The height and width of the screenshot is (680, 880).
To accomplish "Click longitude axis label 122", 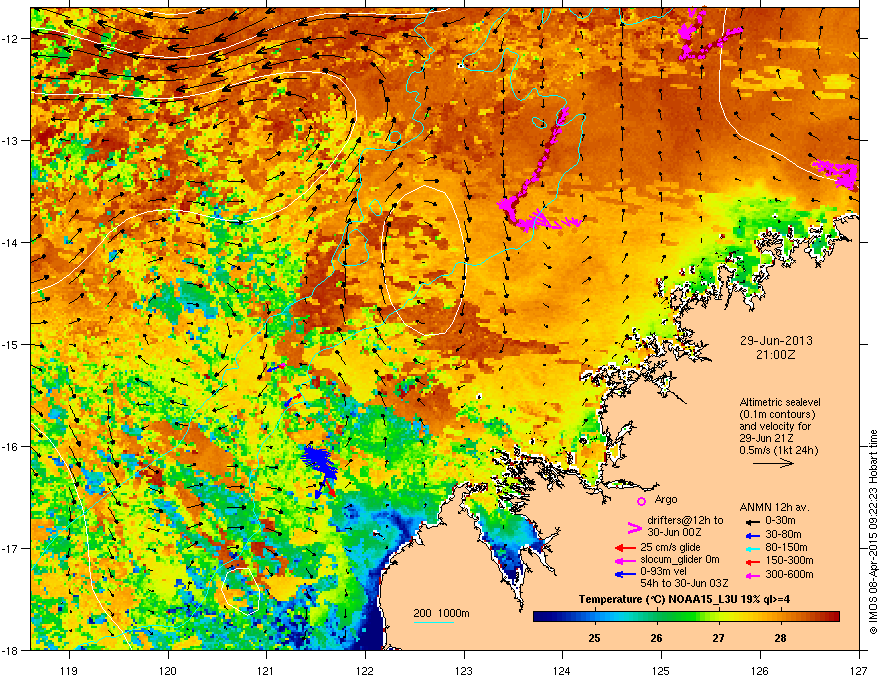I will (365, 670).
